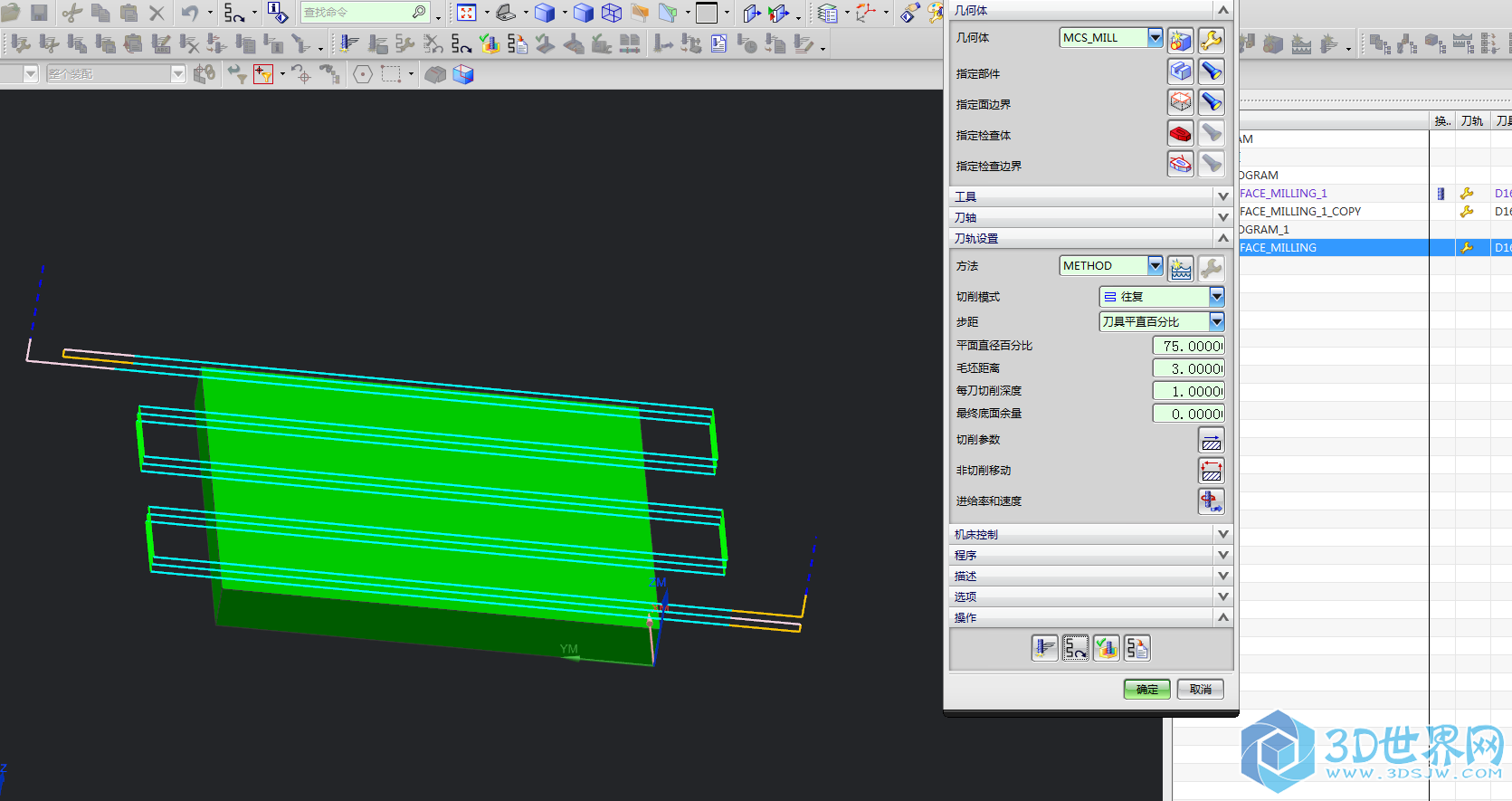Click the Cut scissors icon in toolbar
Viewport: 1512px width, 801px height.
point(72,13)
